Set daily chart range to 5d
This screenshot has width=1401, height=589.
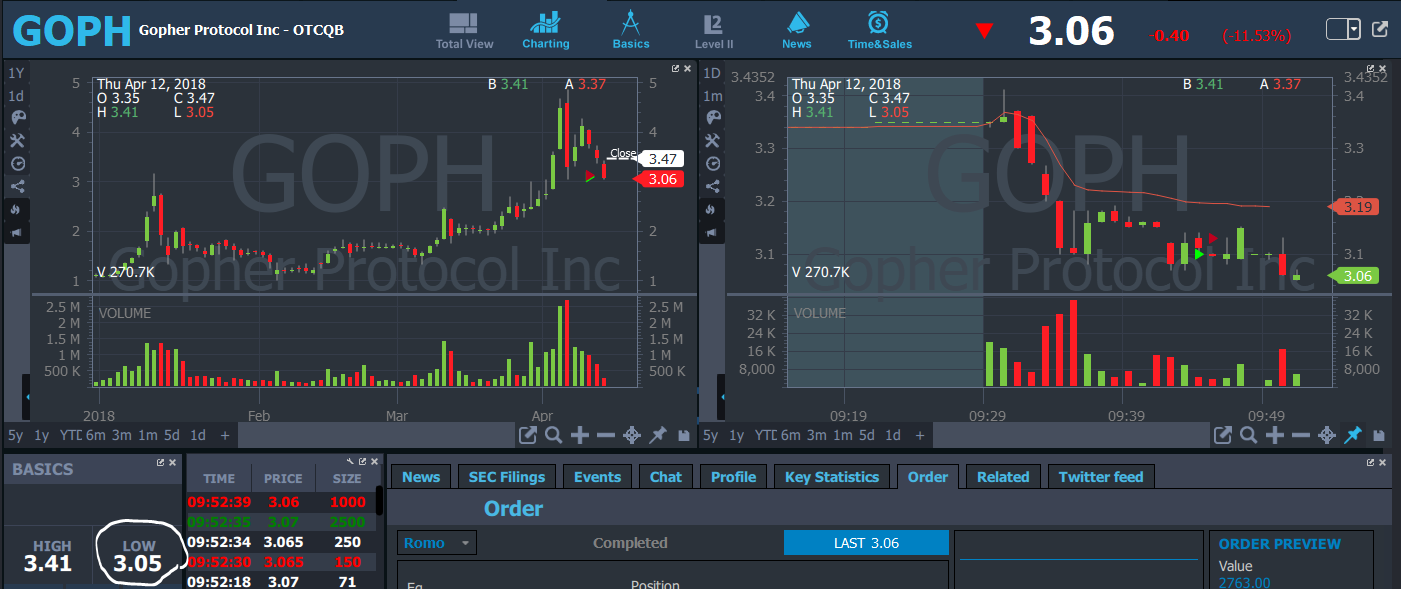click(172, 435)
